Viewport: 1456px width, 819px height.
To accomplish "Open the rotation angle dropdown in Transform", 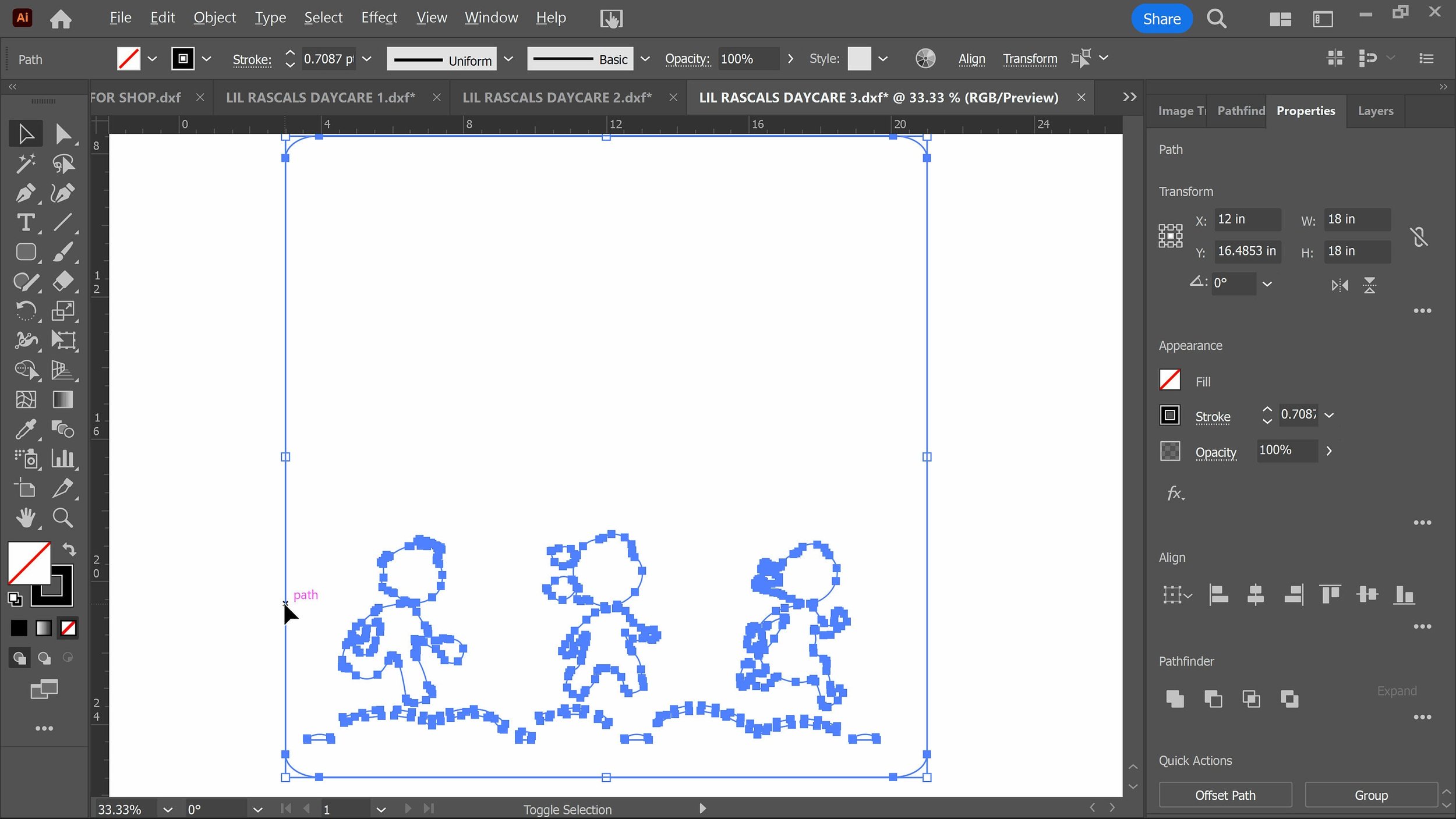I will pyautogui.click(x=1267, y=284).
